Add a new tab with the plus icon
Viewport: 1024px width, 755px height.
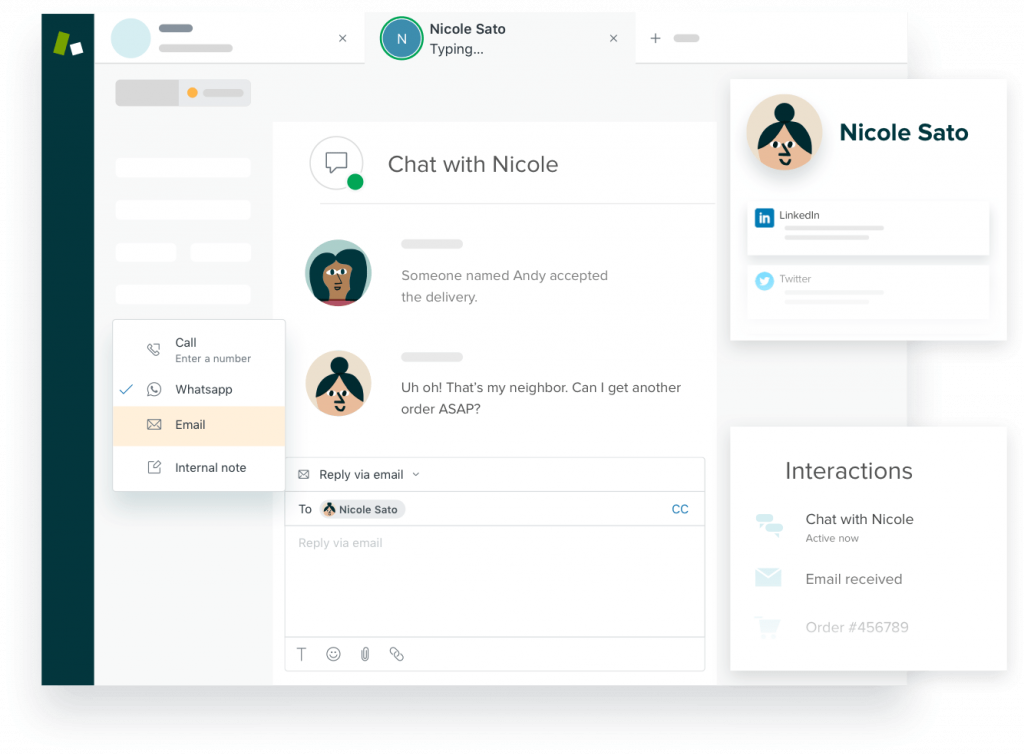[x=655, y=39]
